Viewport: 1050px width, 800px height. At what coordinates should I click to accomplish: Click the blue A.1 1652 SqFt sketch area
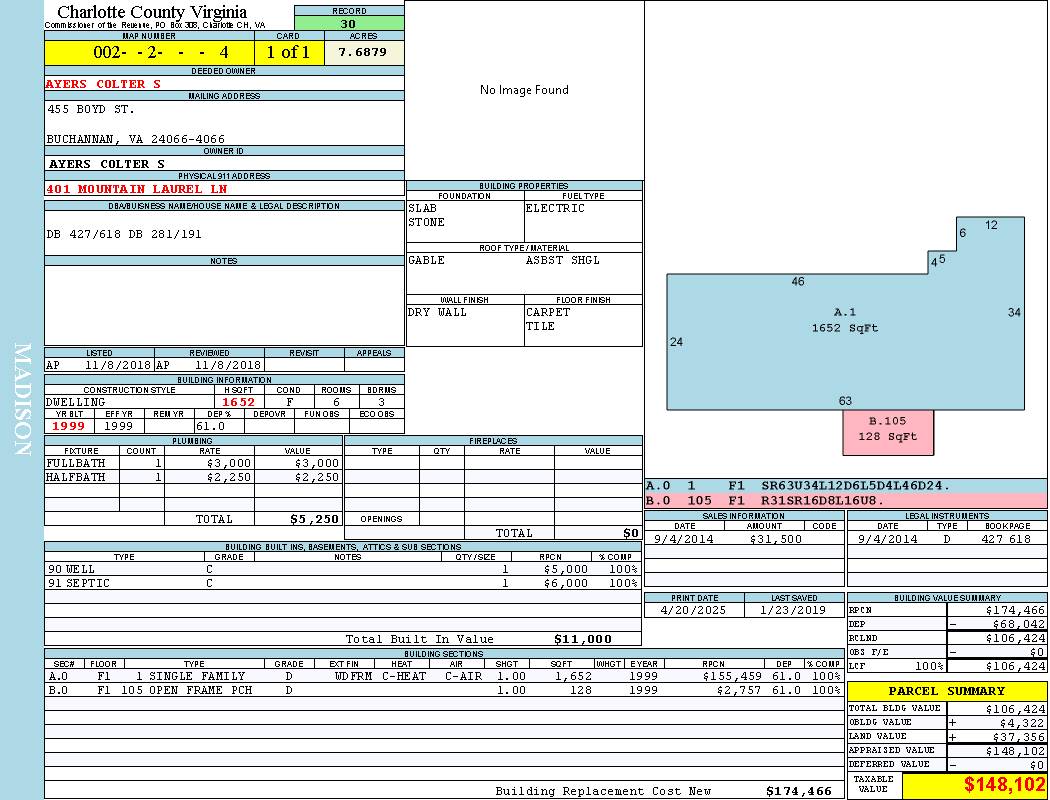[844, 320]
